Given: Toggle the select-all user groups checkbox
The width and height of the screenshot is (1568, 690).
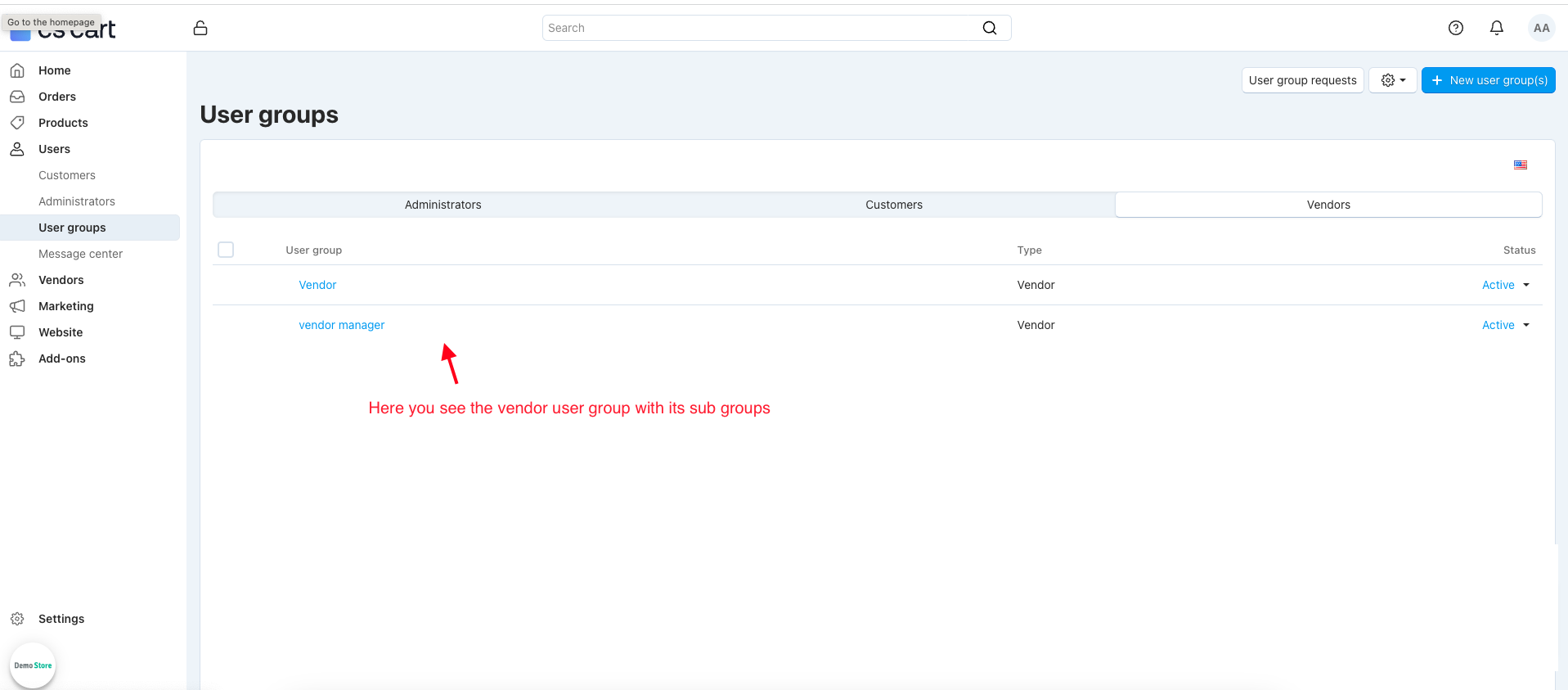Looking at the screenshot, I should pos(226,250).
